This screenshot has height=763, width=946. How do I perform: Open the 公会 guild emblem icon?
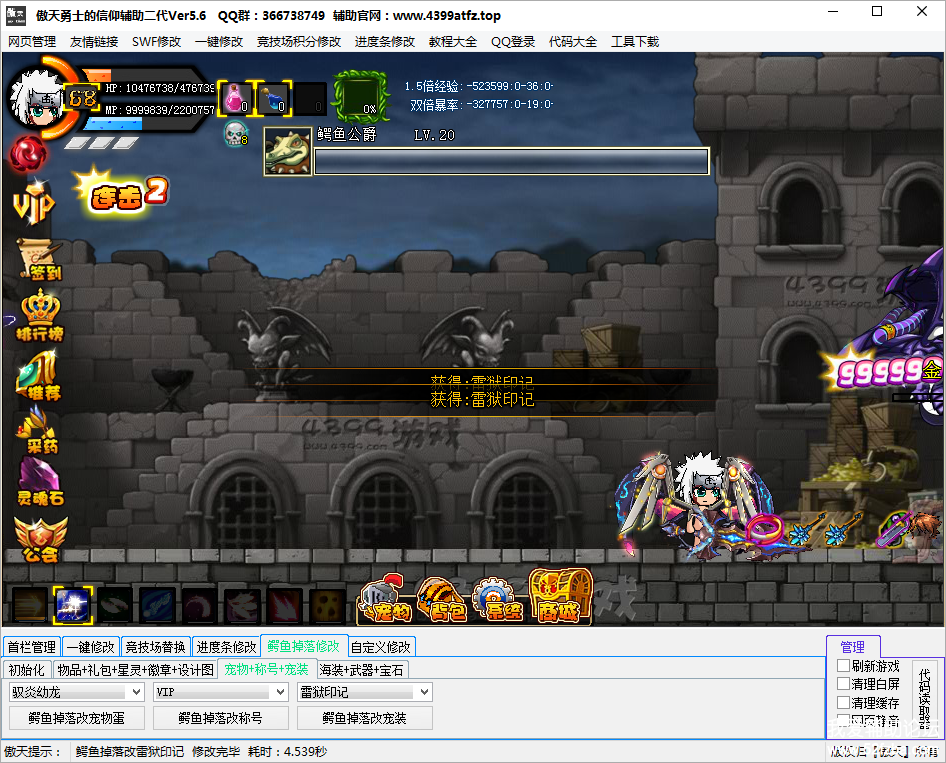click(x=40, y=539)
